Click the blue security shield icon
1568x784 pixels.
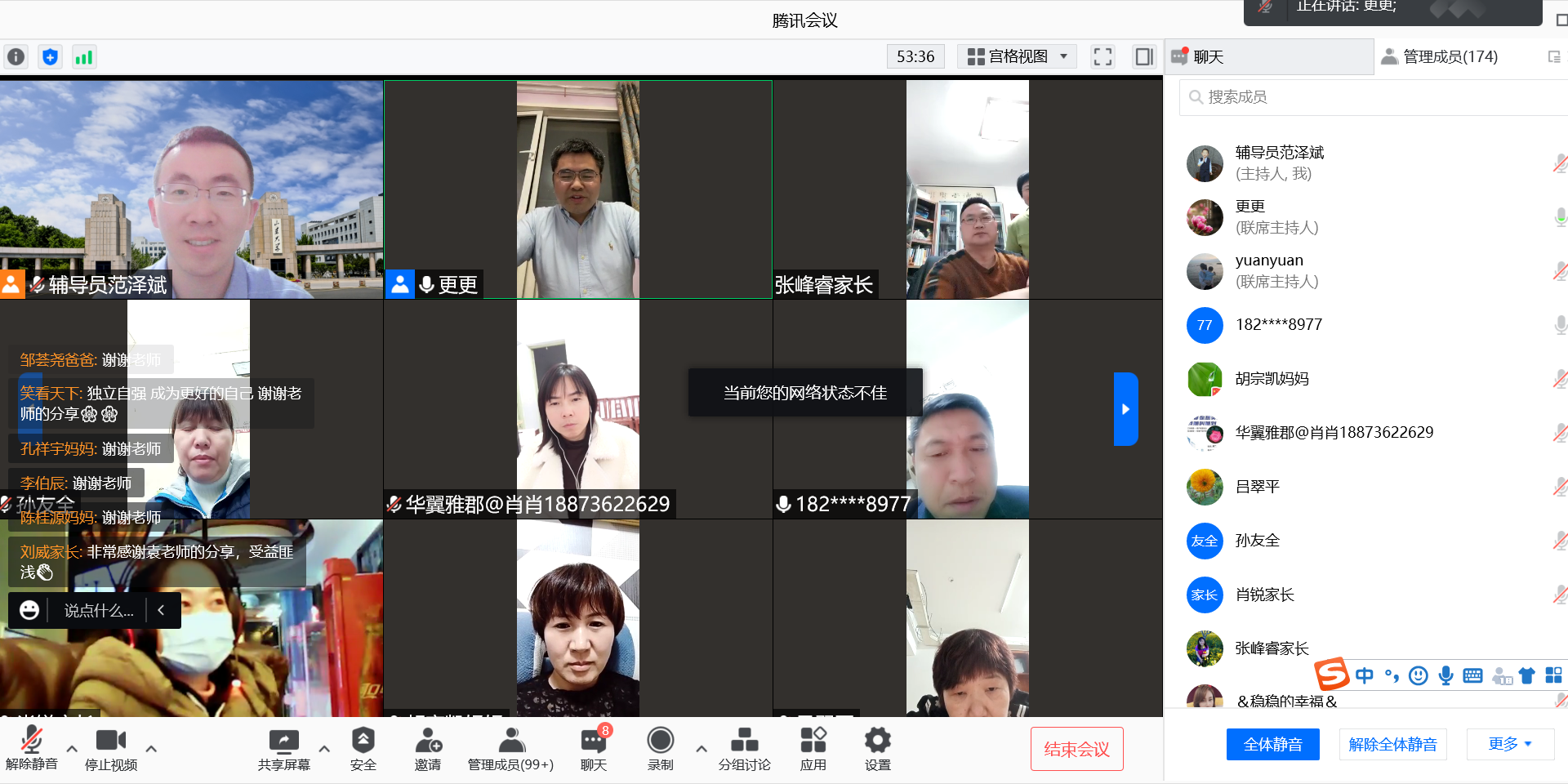click(x=50, y=57)
